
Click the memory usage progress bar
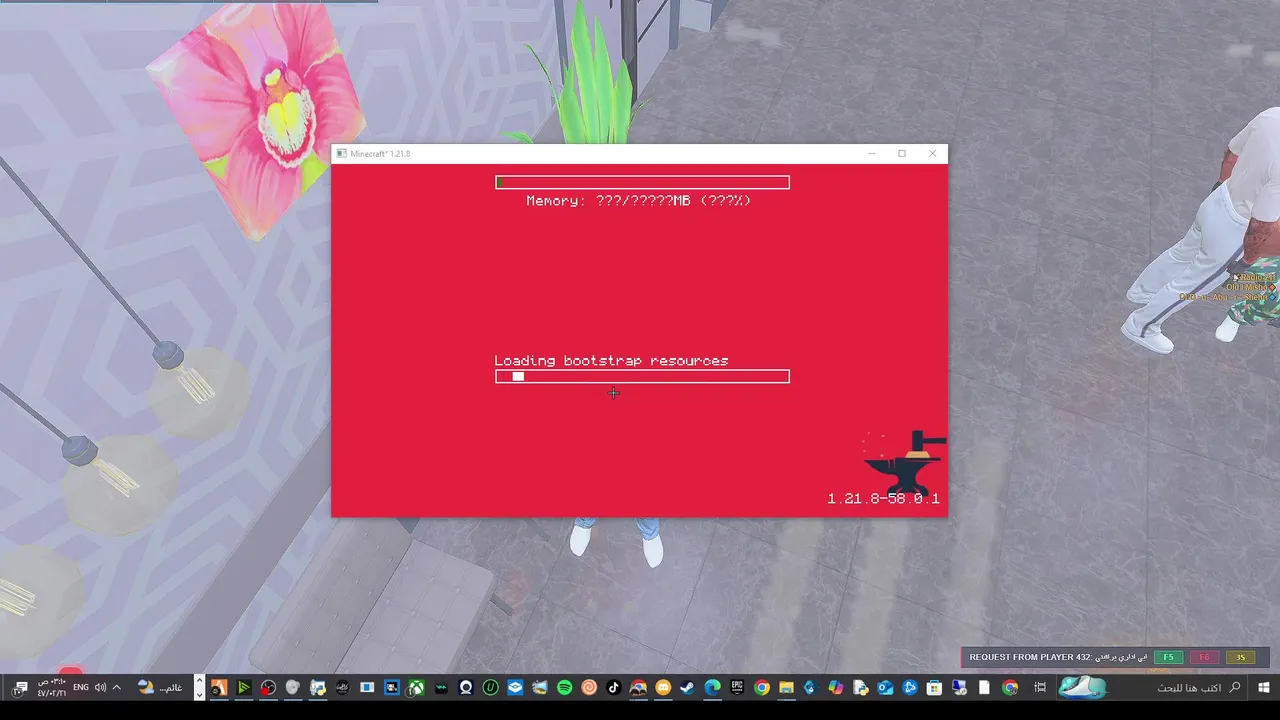642,182
